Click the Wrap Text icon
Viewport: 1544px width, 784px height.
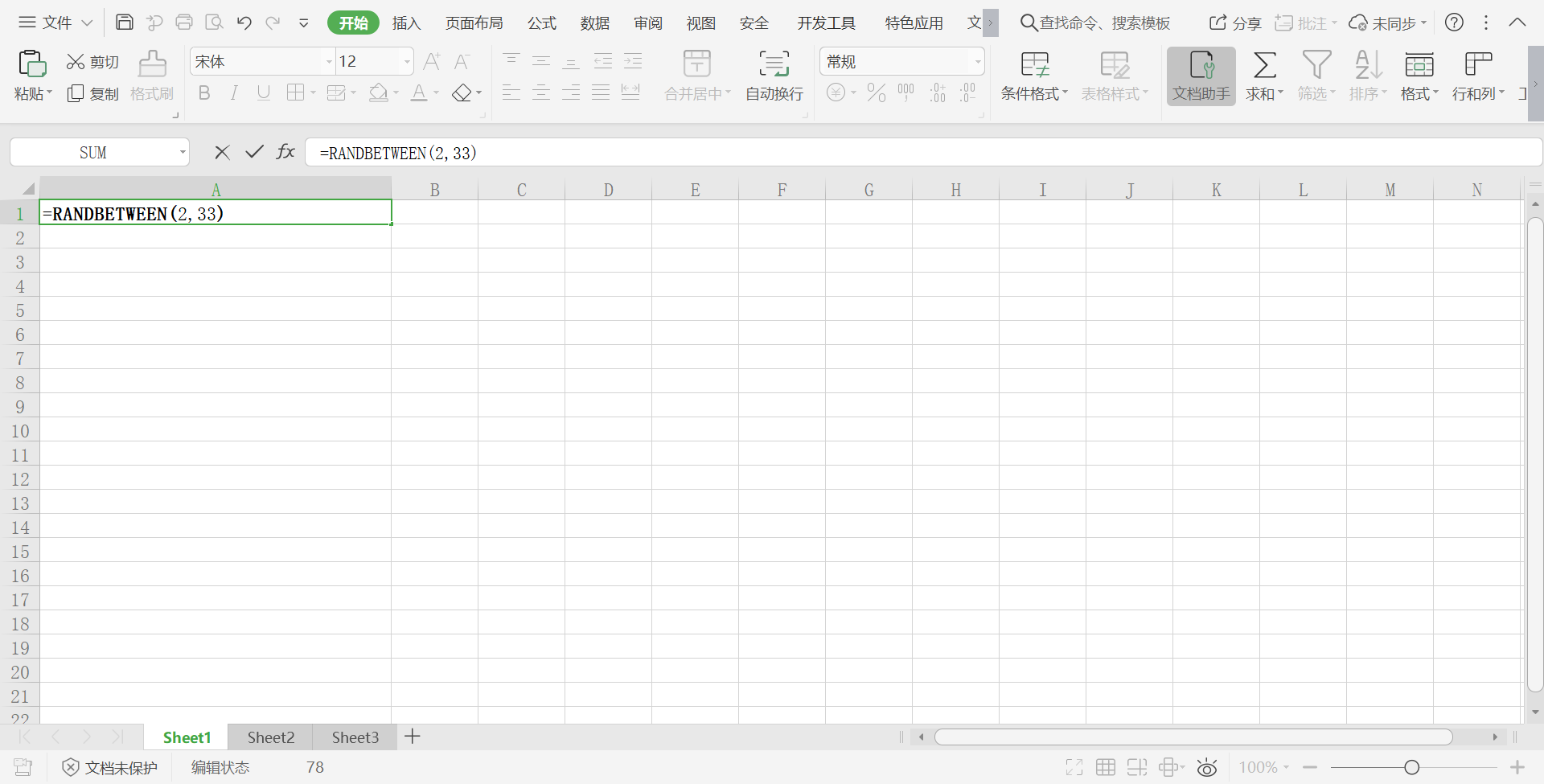[x=774, y=64]
